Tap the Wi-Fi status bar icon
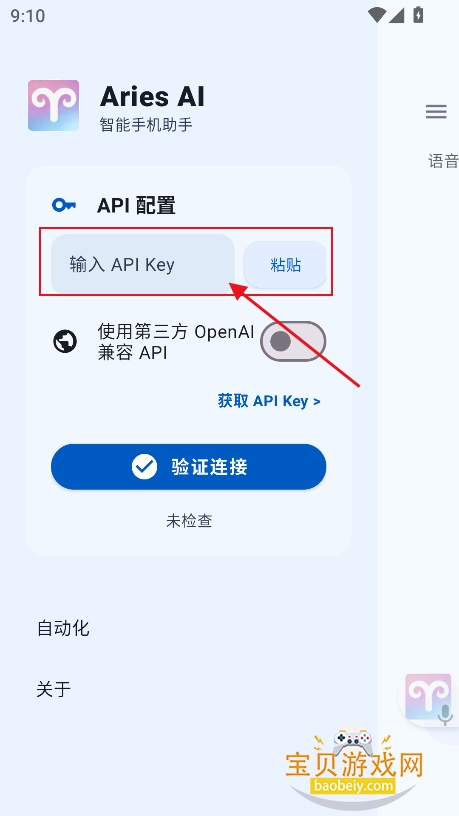459x816 pixels. 376,15
